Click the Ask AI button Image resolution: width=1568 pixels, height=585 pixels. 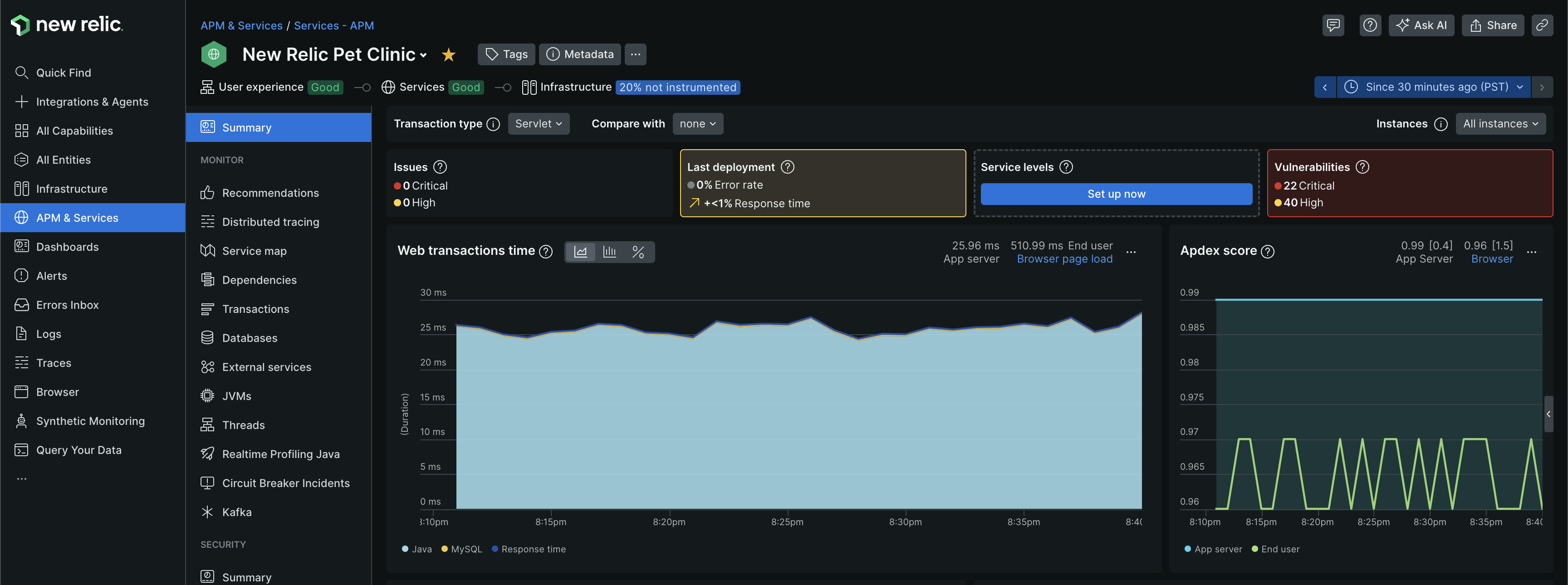pyautogui.click(x=1421, y=25)
